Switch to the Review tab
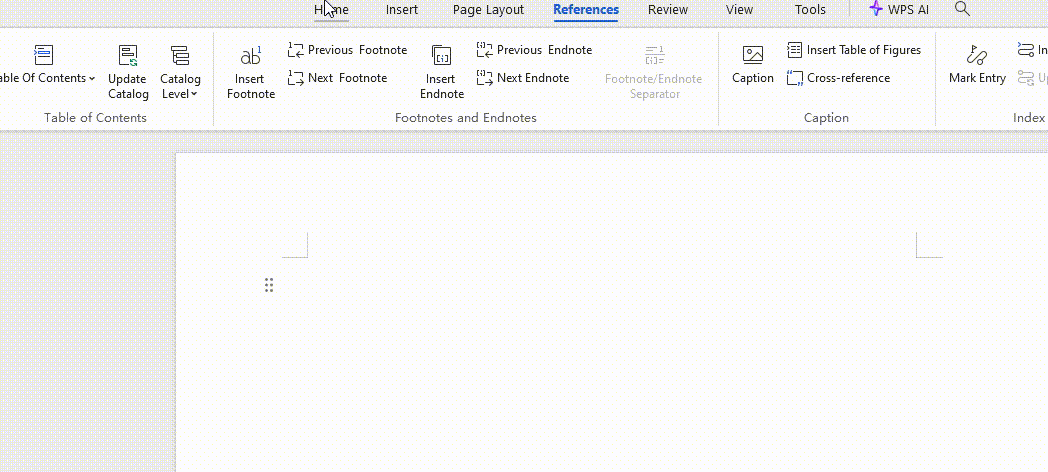The image size is (1048, 472). coord(668,9)
